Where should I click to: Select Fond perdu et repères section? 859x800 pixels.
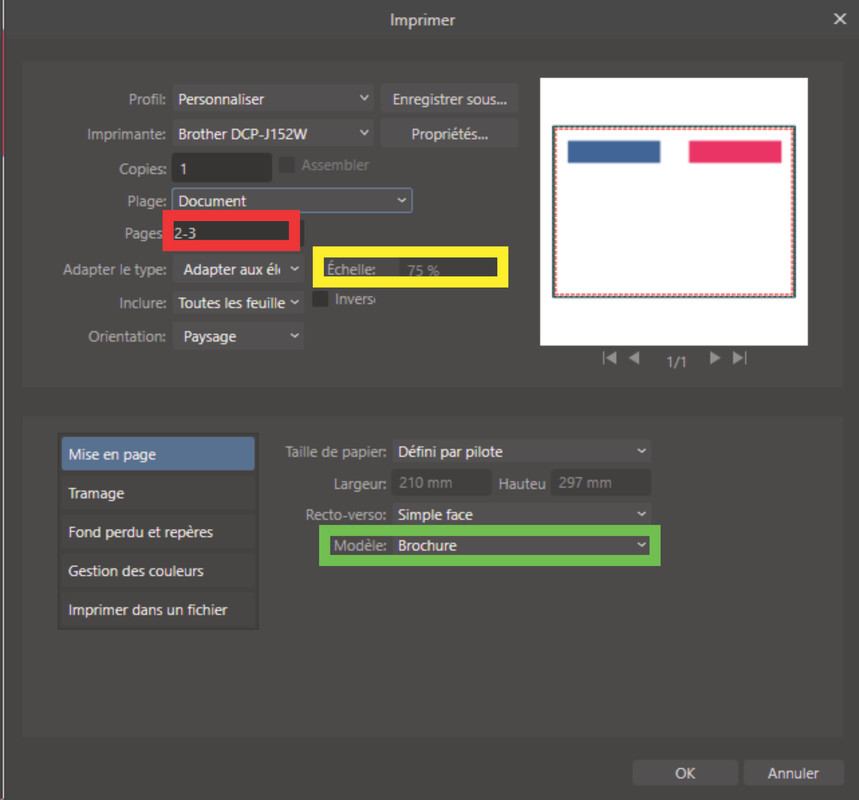click(x=158, y=532)
